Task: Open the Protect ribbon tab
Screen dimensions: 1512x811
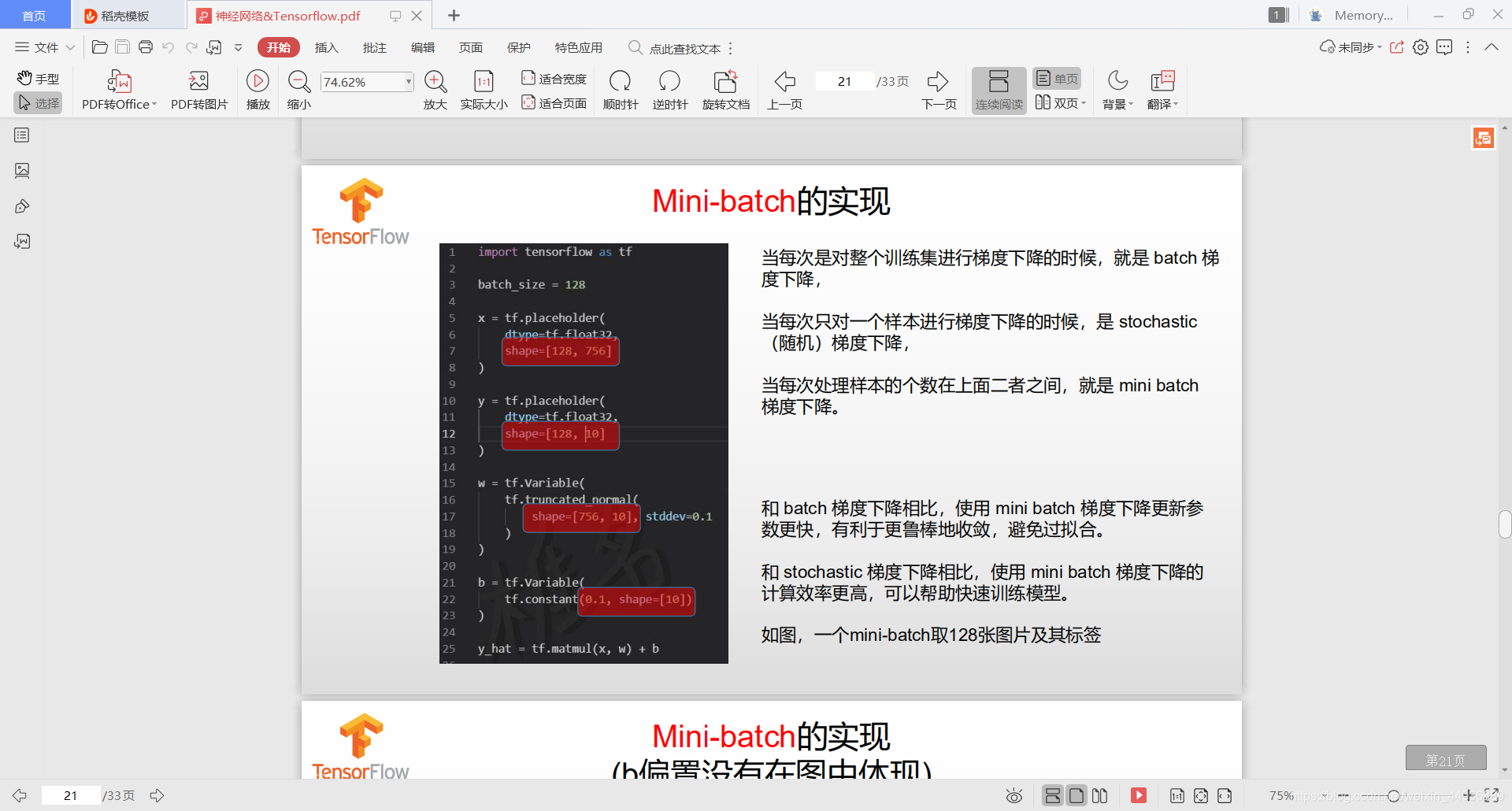Action: point(519,47)
